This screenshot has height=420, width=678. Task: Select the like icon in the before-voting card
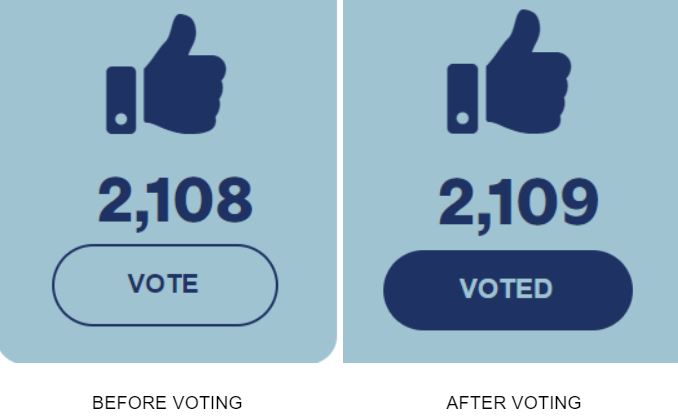point(166,74)
